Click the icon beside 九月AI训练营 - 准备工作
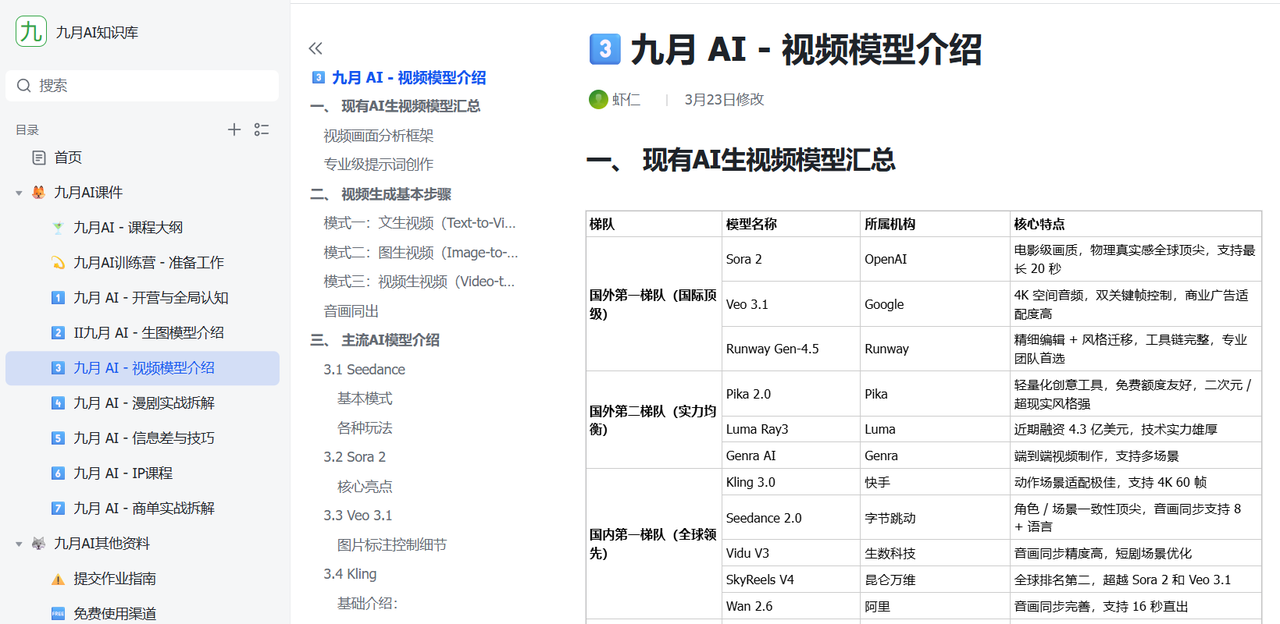The image size is (1280, 624). 58,262
